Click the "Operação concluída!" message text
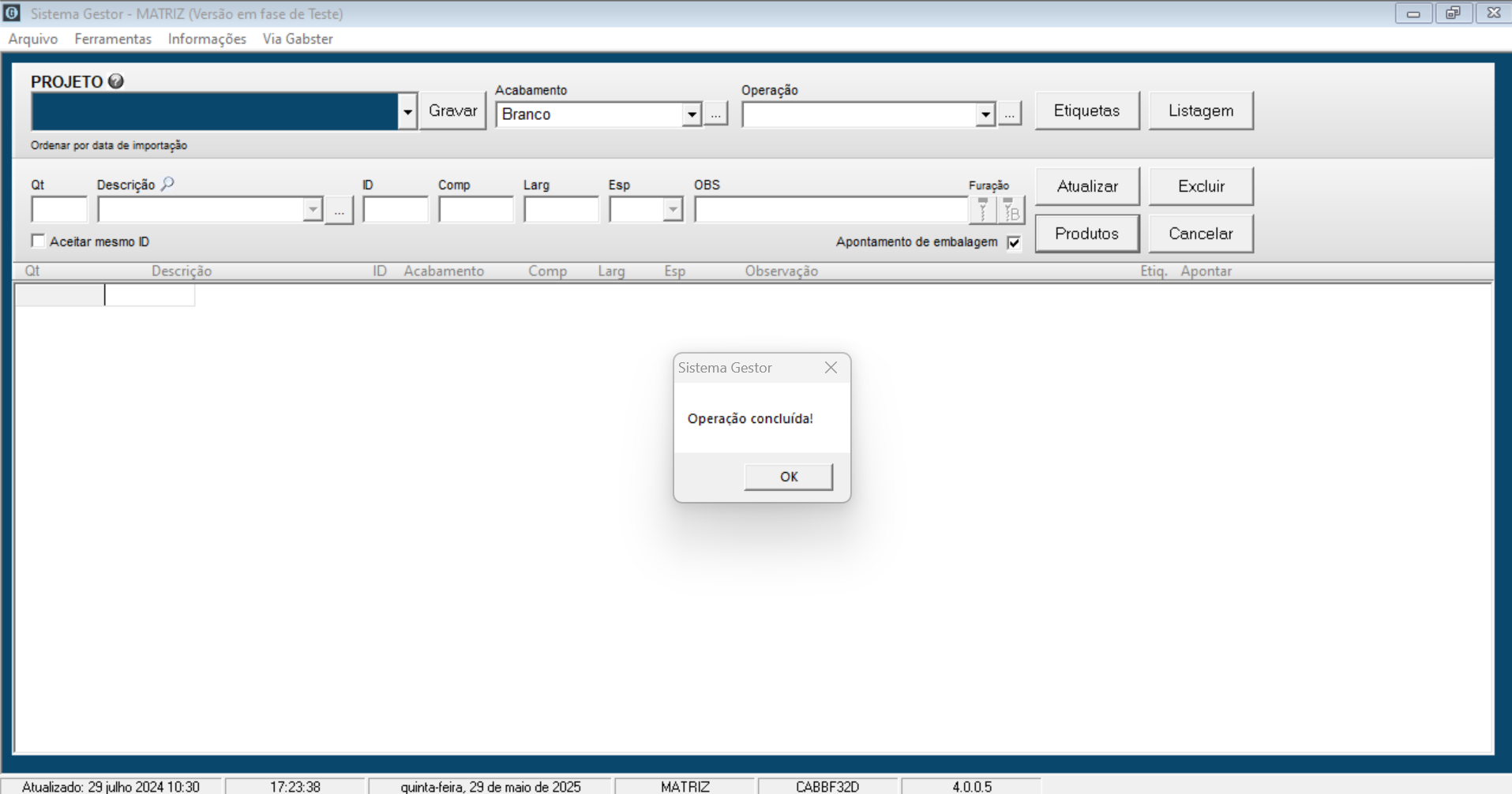The height and width of the screenshot is (794, 1512). [x=750, y=418]
